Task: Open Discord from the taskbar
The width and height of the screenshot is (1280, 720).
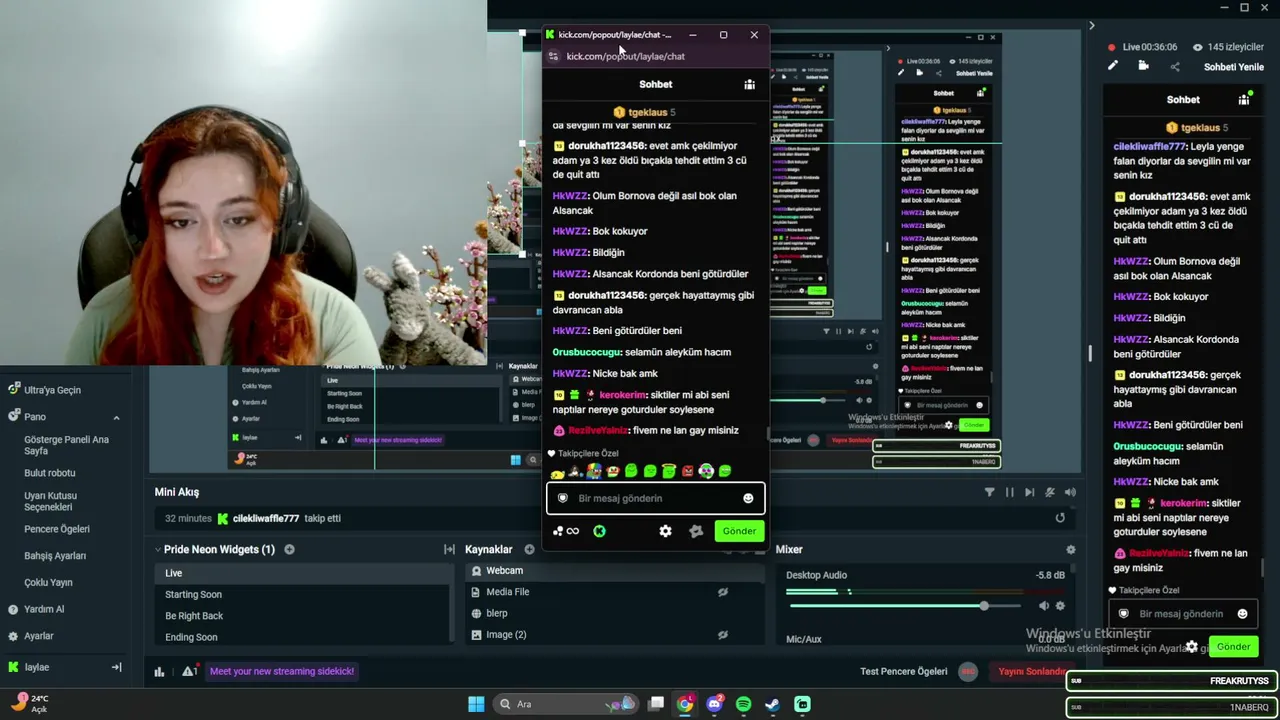Action: [714, 704]
